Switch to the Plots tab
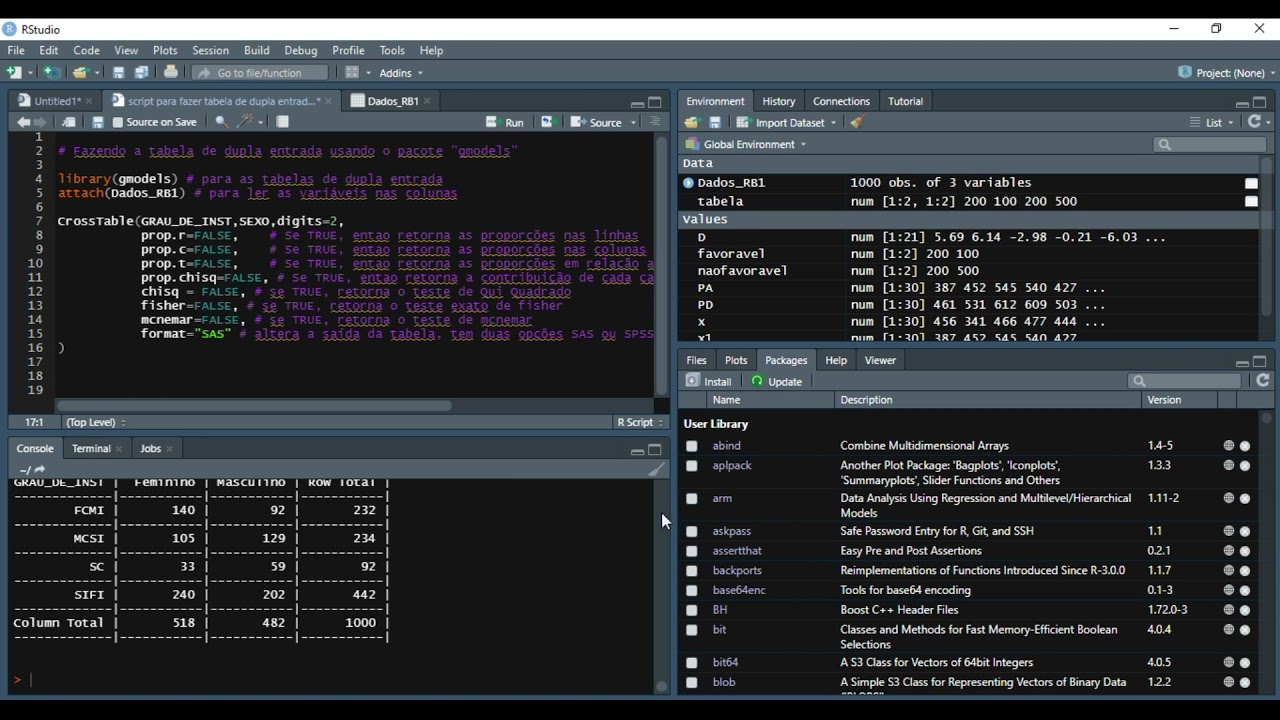Image resolution: width=1280 pixels, height=720 pixels. point(736,360)
